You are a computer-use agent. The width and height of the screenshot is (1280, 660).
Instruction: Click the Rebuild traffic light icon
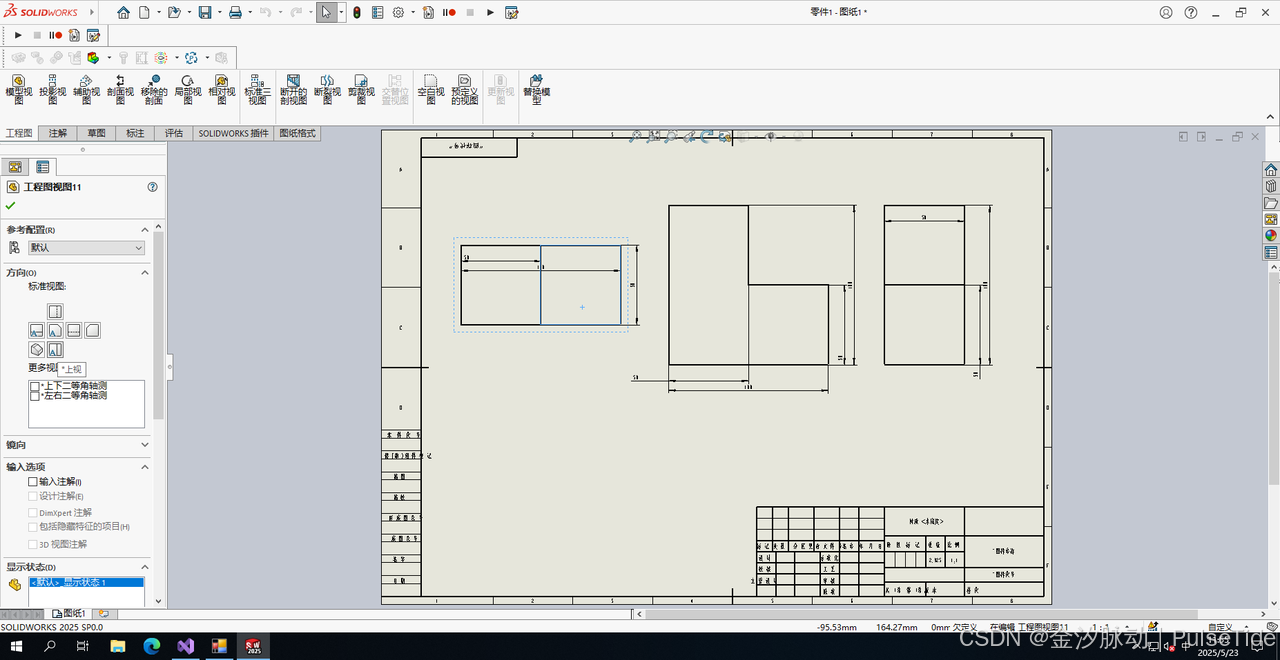point(356,13)
